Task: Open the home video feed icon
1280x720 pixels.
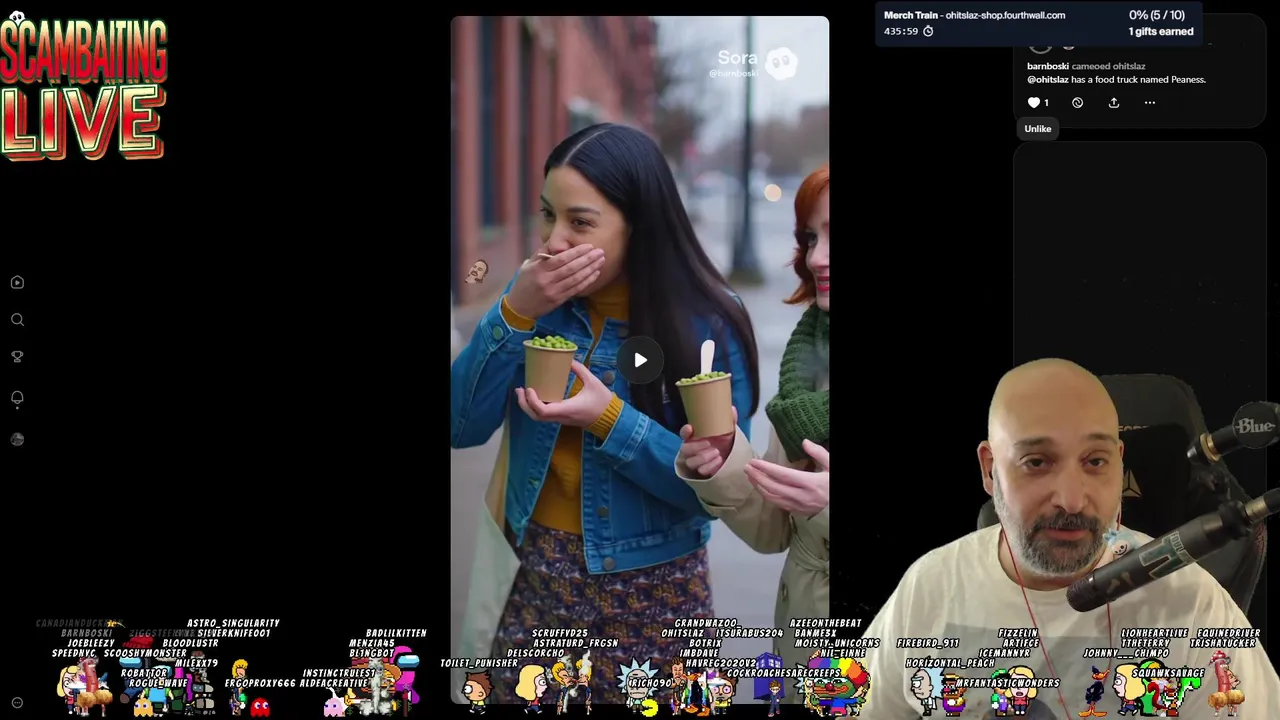Action: (x=17, y=282)
